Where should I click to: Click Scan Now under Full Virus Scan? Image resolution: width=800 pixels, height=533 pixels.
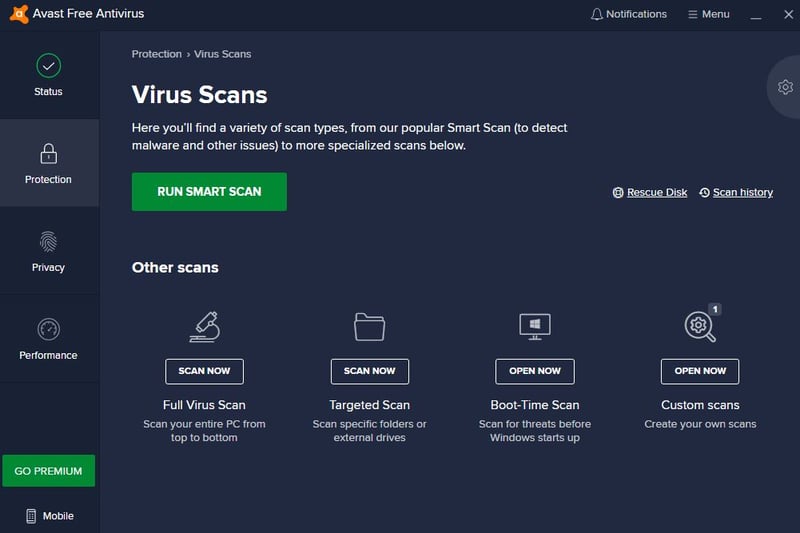pos(205,371)
